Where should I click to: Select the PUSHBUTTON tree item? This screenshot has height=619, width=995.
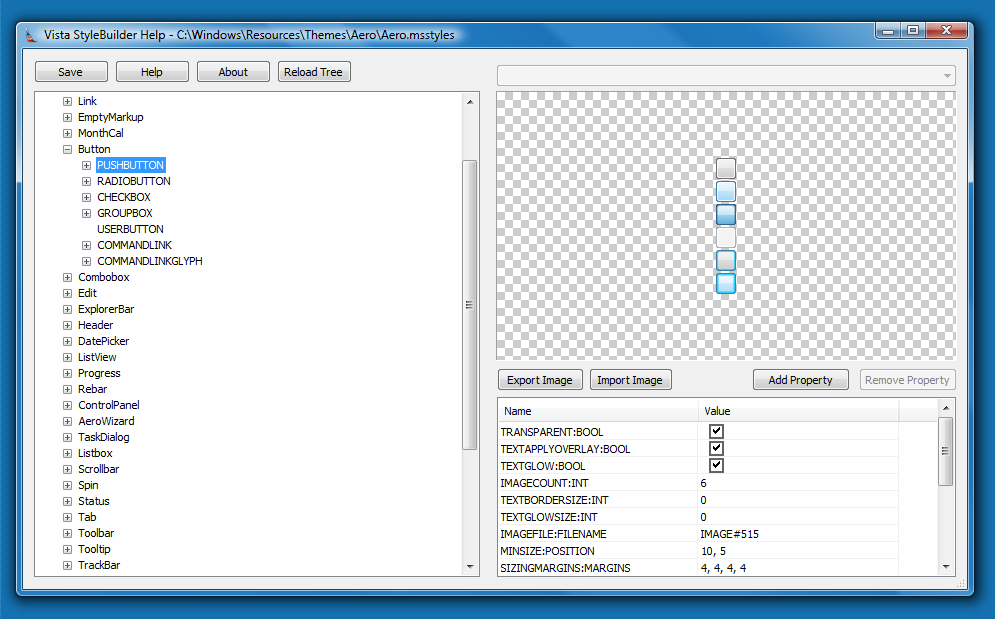pos(131,165)
